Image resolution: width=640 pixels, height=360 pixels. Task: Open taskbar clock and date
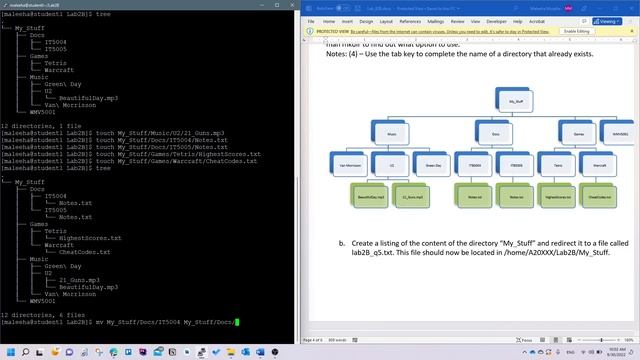click(617, 352)
